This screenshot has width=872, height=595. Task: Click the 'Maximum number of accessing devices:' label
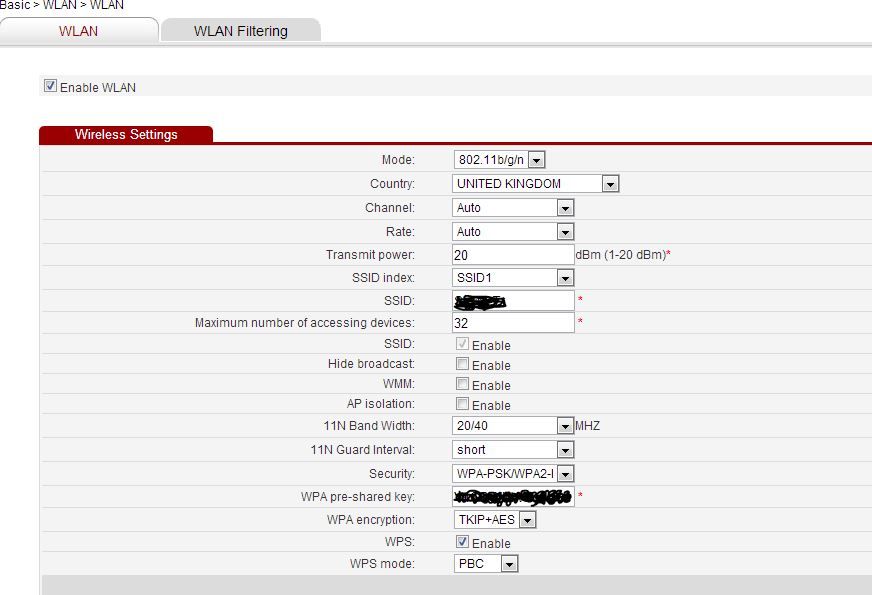[x=305, y=323]
